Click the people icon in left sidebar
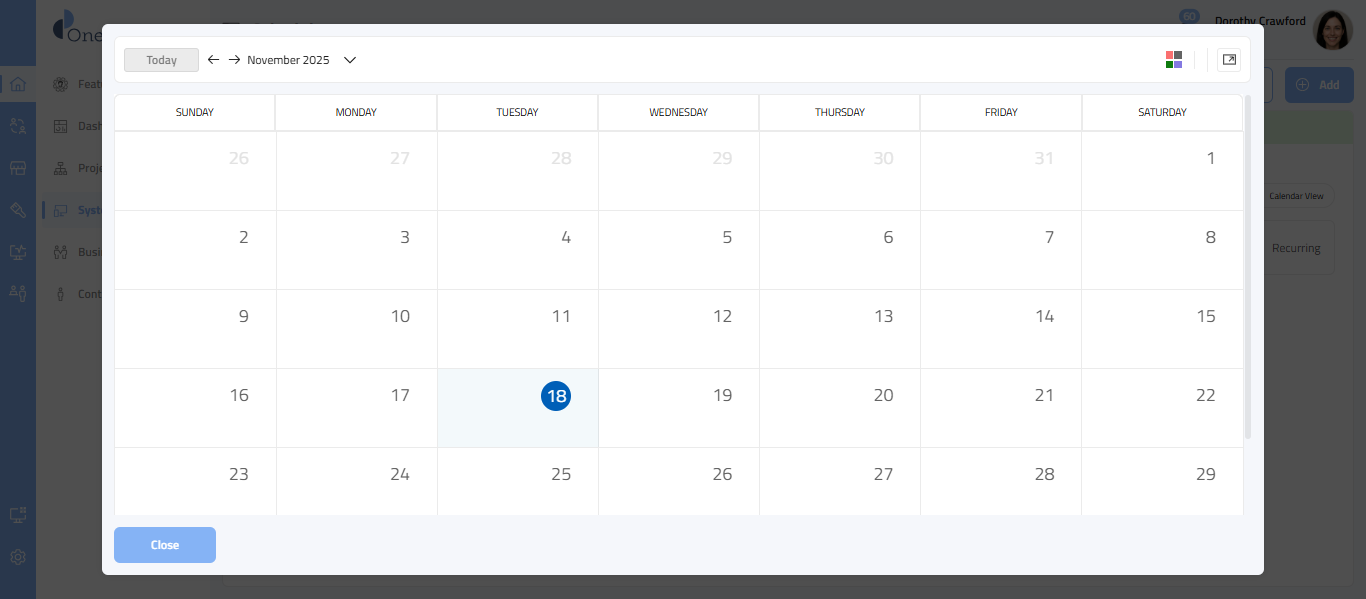This screenshot has width=1366, height=599. click(x=17, y=293)
